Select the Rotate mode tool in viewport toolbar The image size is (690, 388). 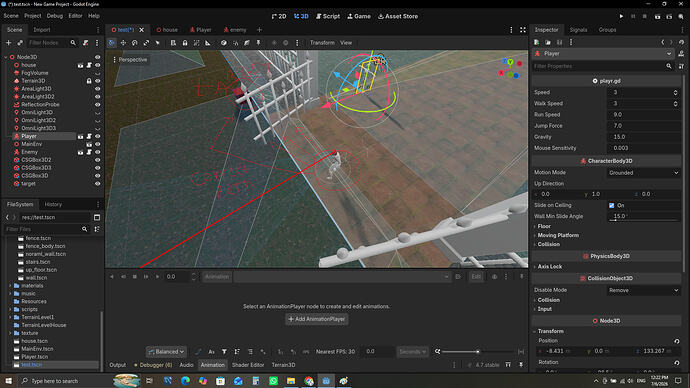[x=135, y=43]
